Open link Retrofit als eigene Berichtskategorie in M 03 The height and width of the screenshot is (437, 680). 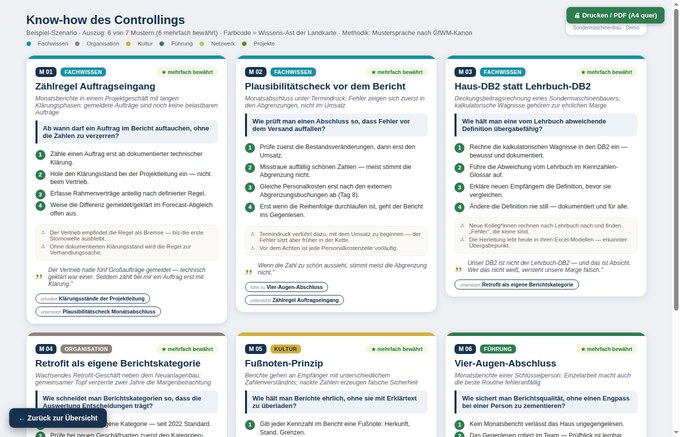point(517,285)
